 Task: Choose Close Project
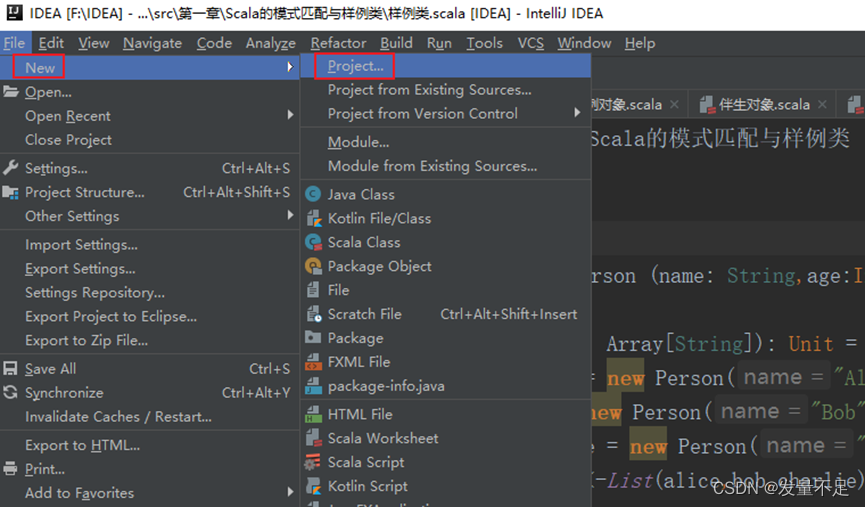coord(149,140)
